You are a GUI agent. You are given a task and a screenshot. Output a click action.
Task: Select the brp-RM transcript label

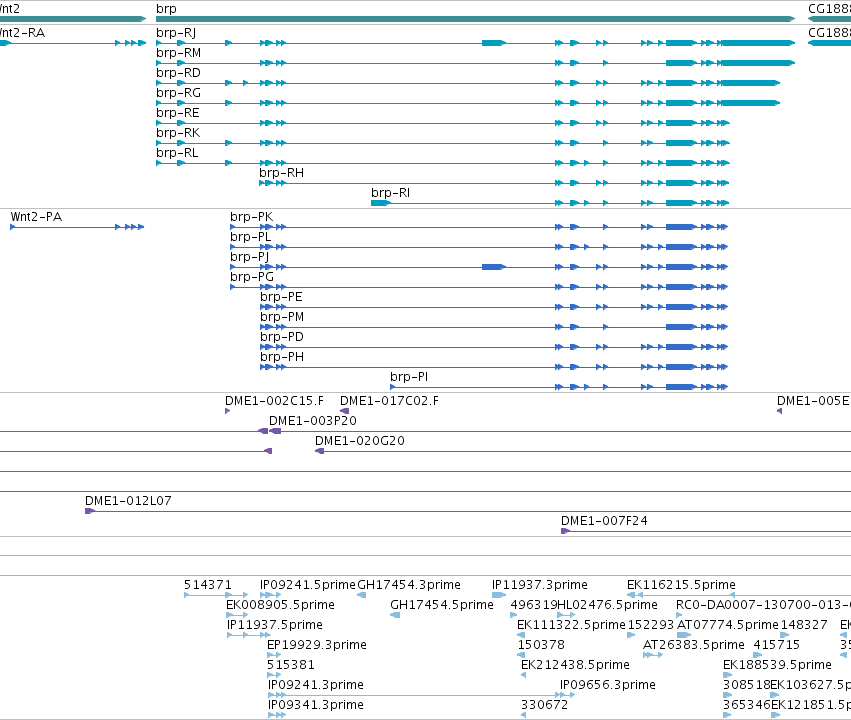[x=179, y=53]
